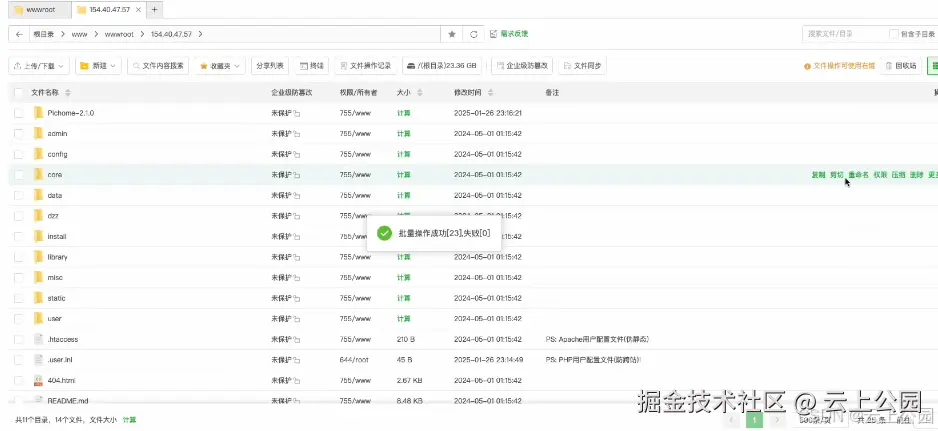938x431 pixels.
Task: Open recycle bin (回收站)
Action: pyautogui.click(x=901, y=66)
